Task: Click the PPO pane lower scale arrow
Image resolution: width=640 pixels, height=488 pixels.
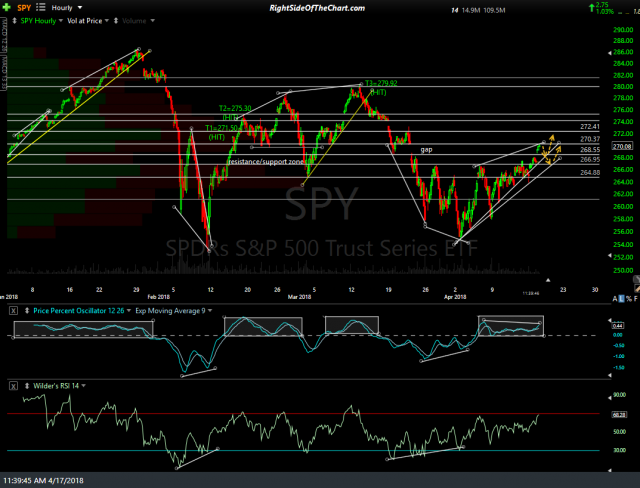Action: coord(610,374)
